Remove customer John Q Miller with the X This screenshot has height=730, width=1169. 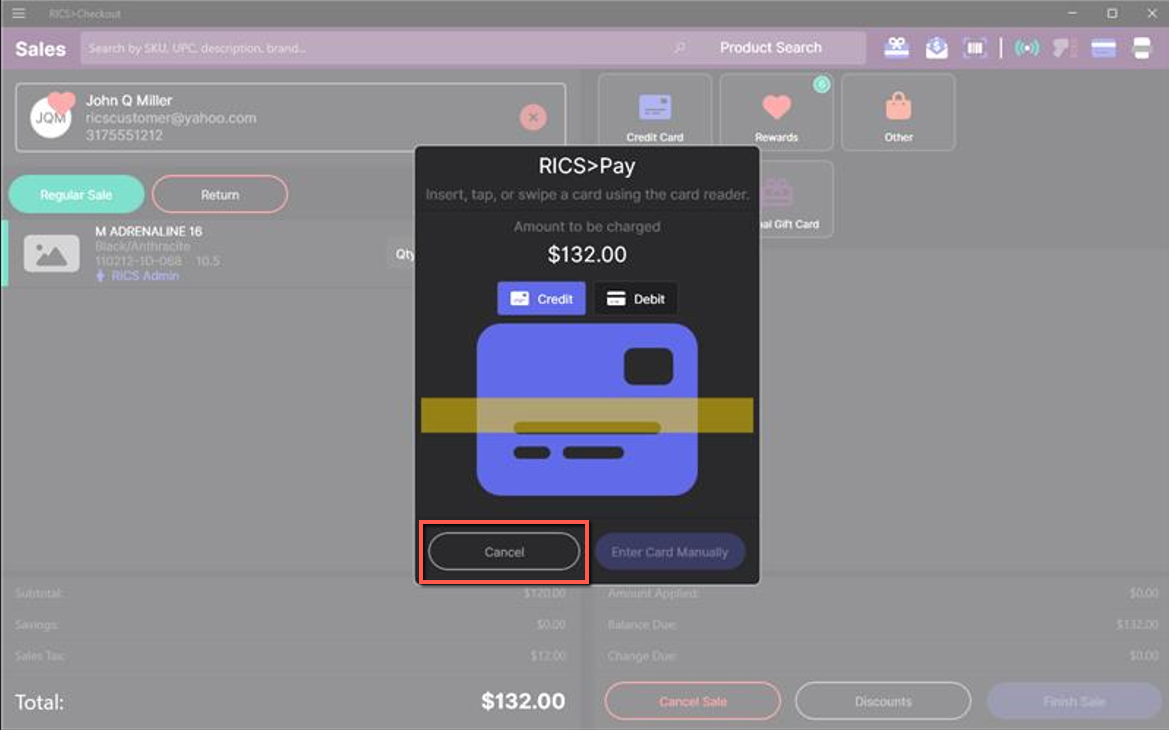(x=533, y=117)
